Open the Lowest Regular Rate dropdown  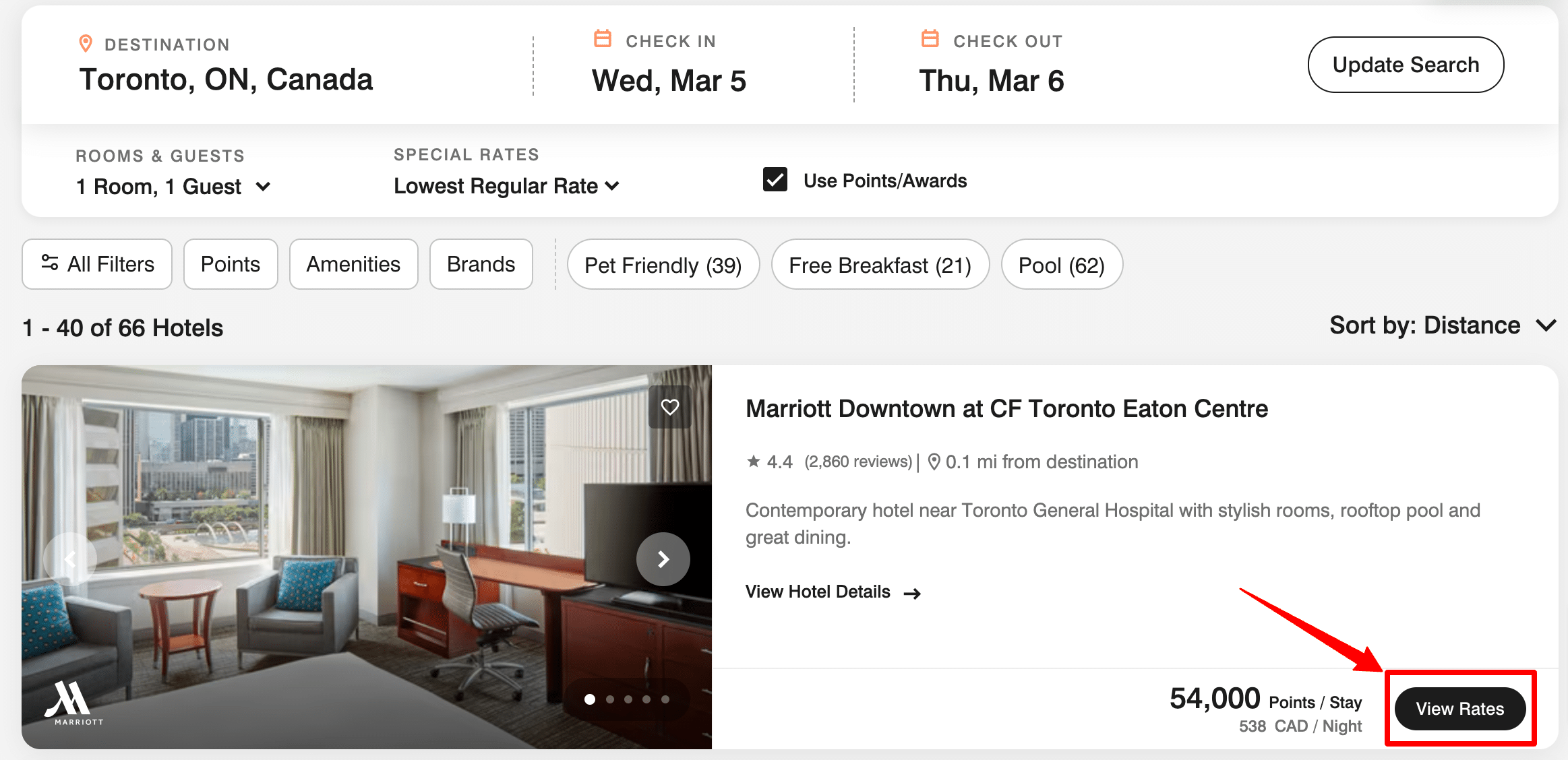(x=506, y=186)
